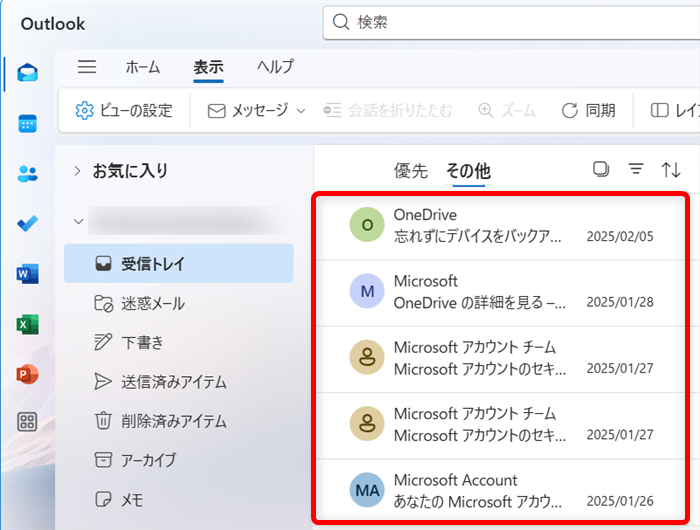Click the MA avatar for Microsoft Account
Screen dimensions: 700x530
[367, 490]
